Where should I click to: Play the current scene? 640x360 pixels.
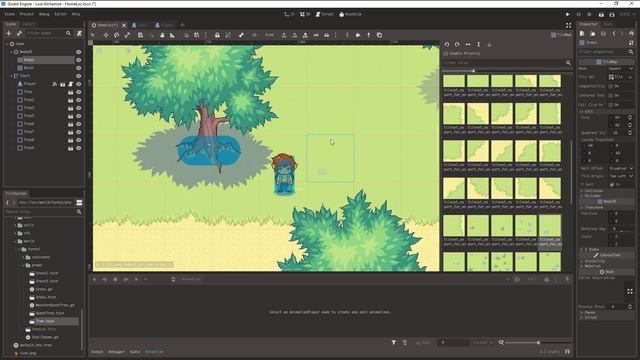click(x=601, y=14)
